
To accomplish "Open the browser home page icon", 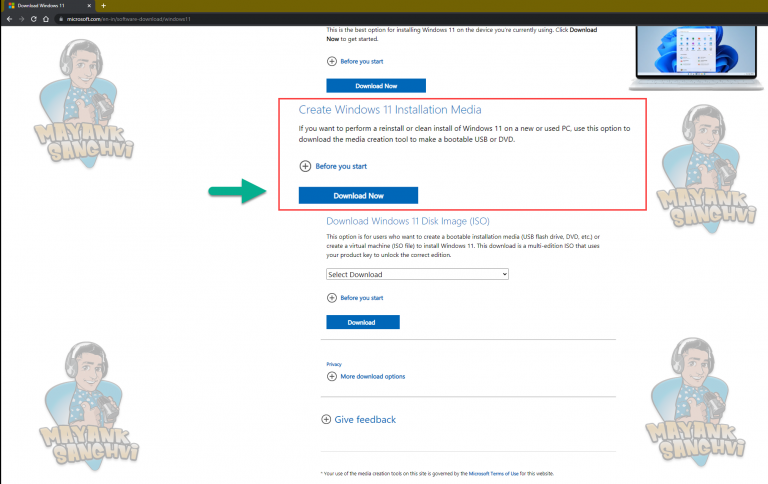I will (46, 19).
